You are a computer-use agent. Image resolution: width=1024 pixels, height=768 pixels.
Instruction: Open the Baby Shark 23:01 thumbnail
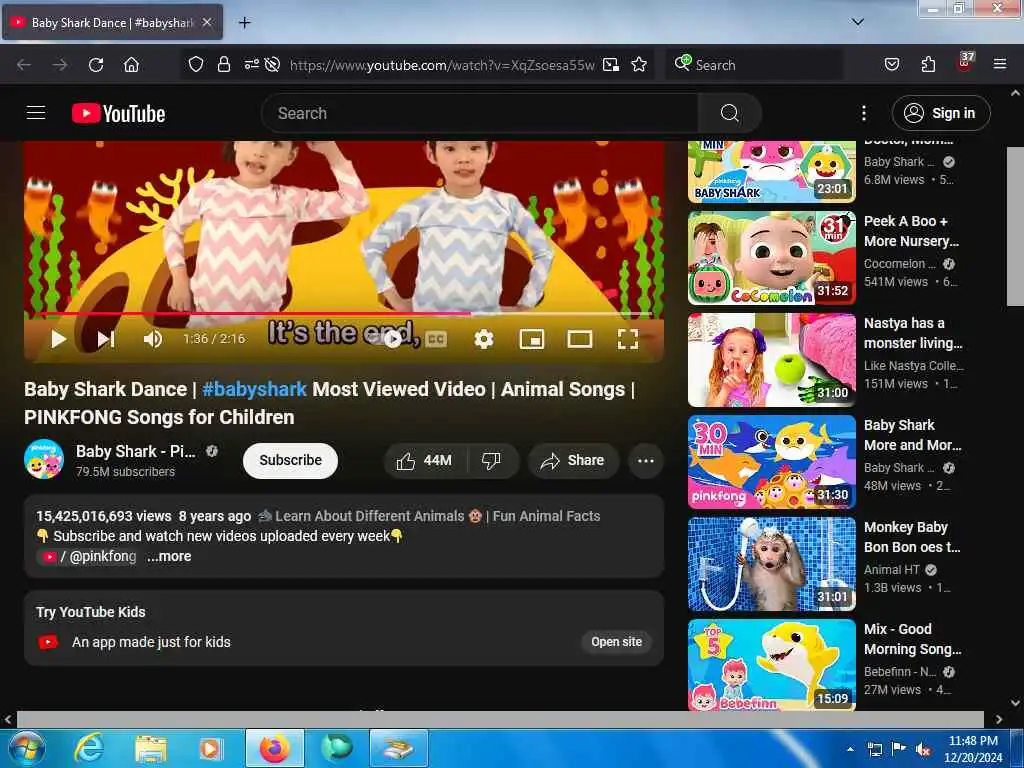772,172
